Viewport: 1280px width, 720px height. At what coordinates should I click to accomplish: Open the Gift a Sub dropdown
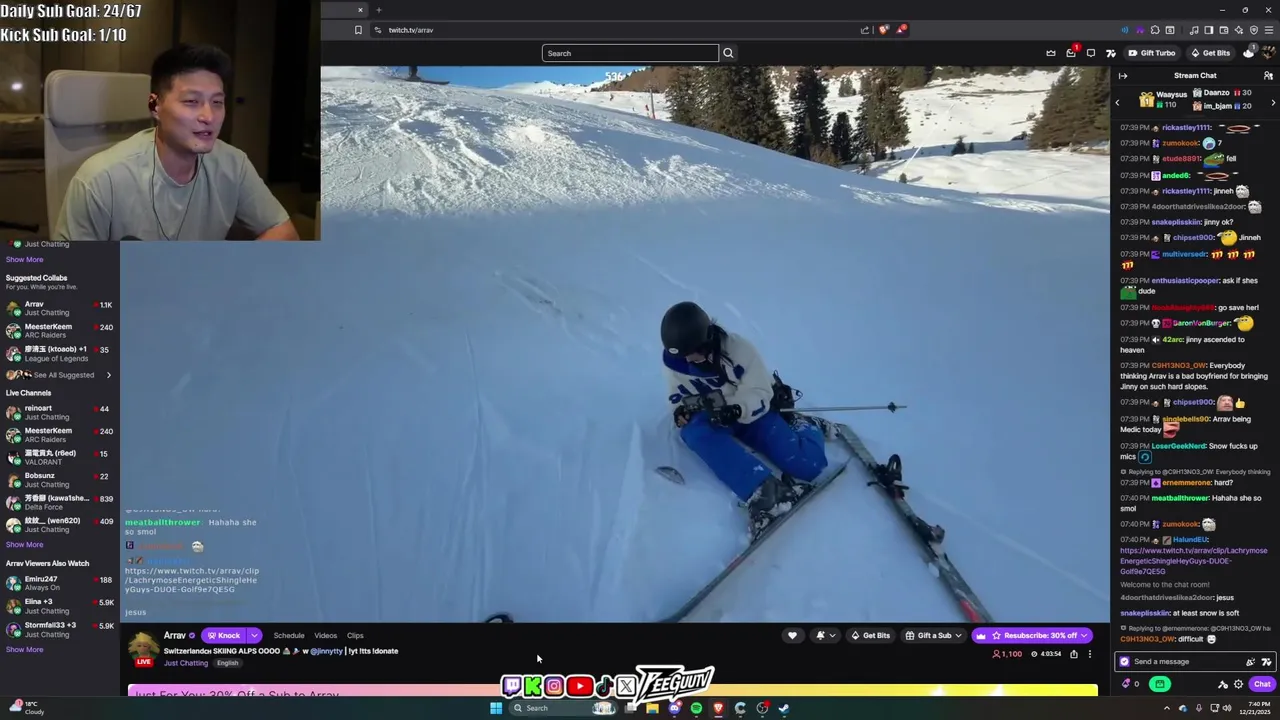[934, 635]
